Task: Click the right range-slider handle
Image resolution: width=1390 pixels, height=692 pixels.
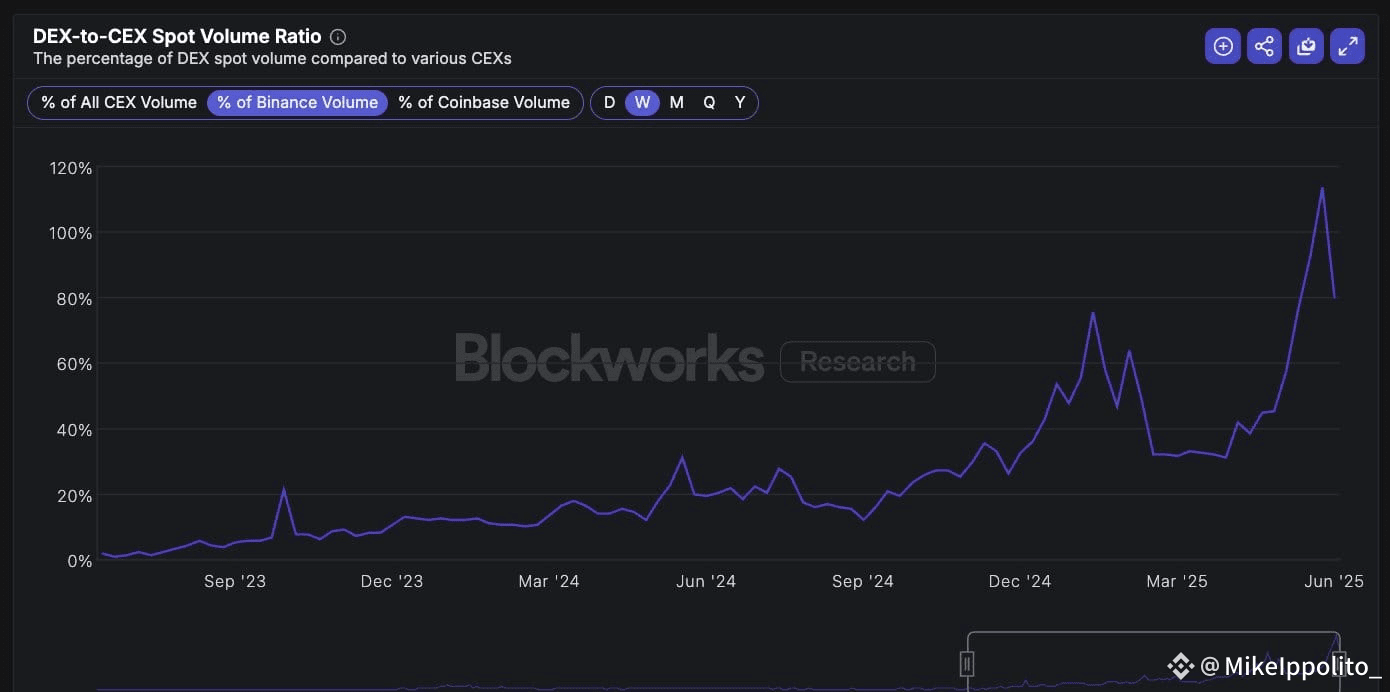Action: pos(1340,663)
